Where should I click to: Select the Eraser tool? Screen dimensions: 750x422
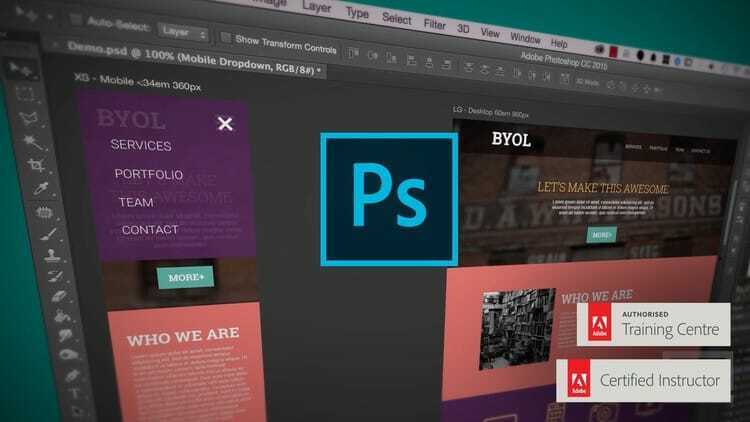[58, 296]
